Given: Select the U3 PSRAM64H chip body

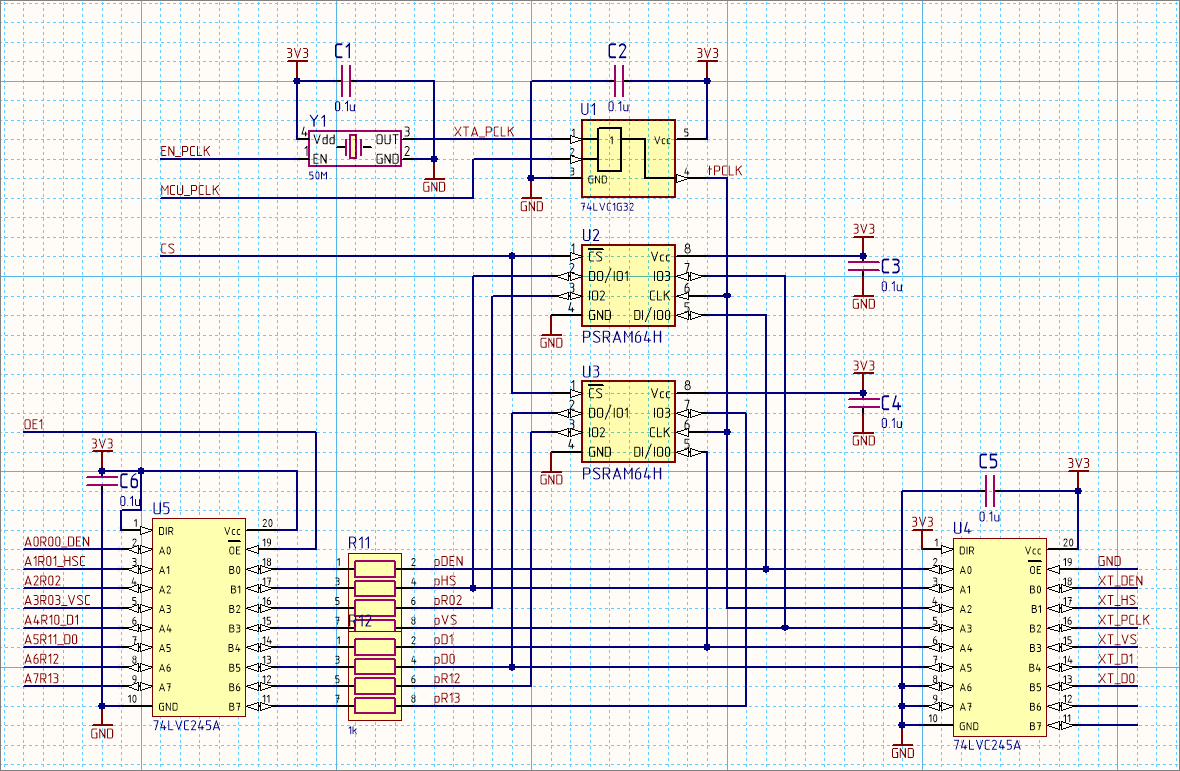Looking at the screenshot, I should (627, 423).
